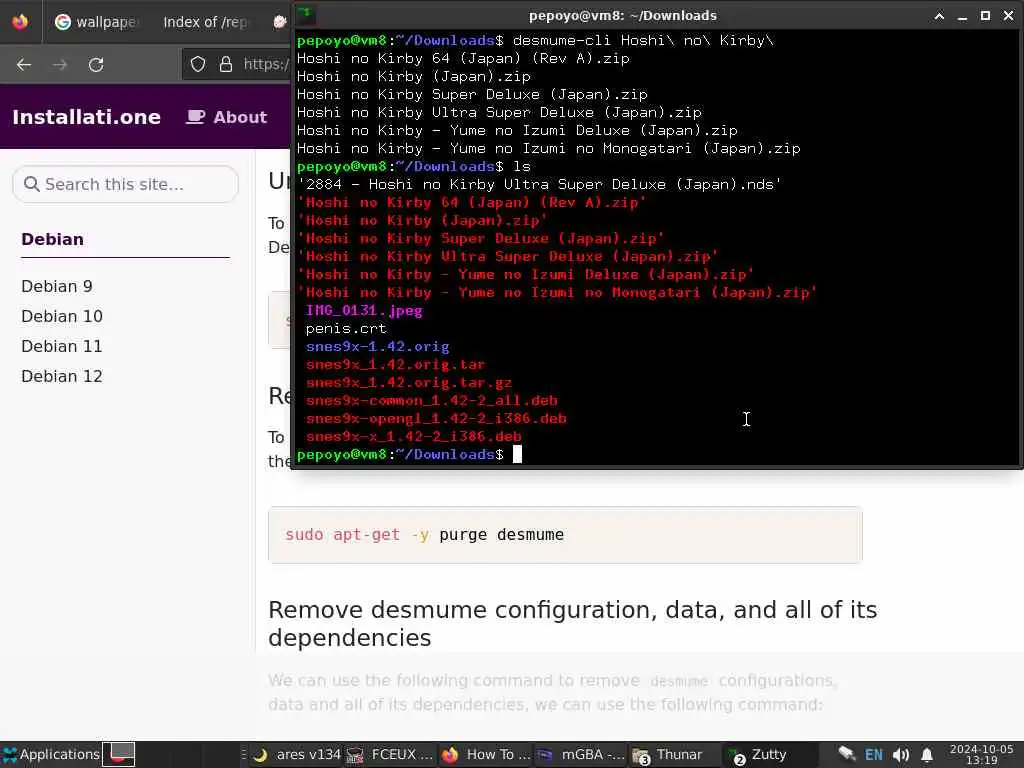Switch to the Index of /rep tab
1024x768 pixels.
click(x=205, y=22)
